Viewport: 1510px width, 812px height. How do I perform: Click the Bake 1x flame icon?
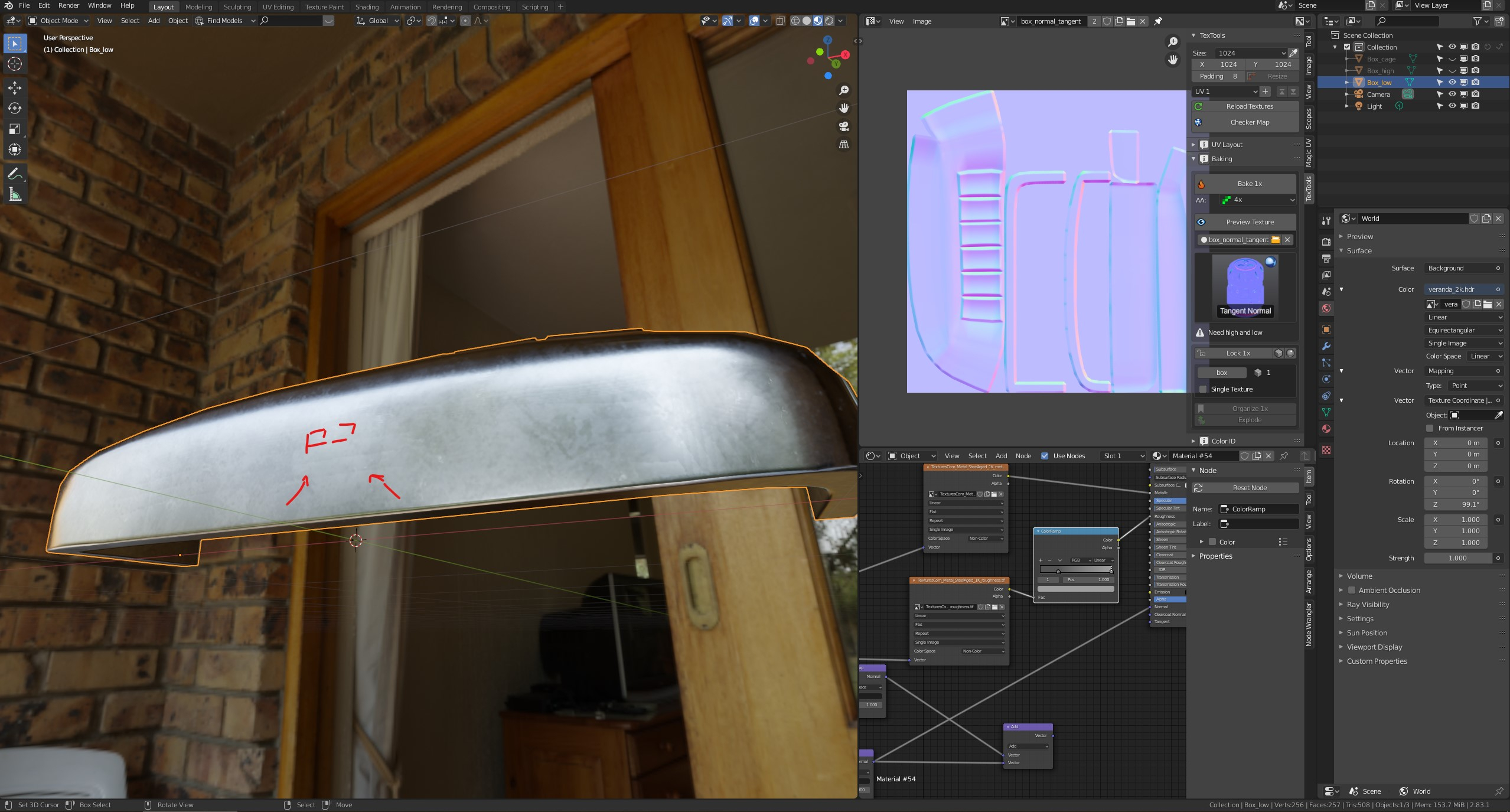coord(1201,184)
